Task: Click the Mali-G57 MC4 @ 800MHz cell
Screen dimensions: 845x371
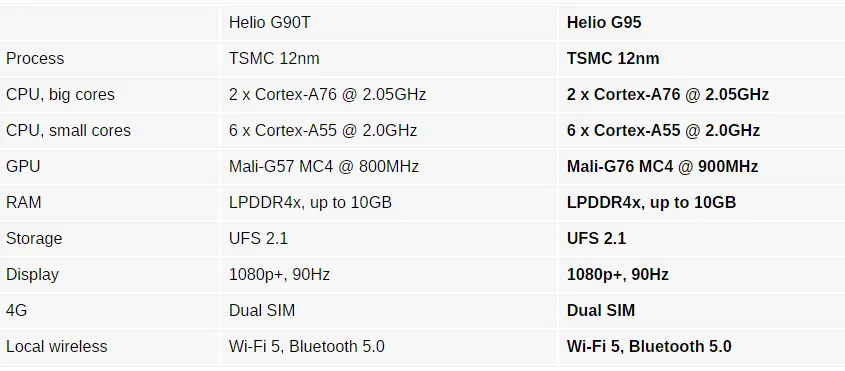Action: tap(324, 166)
